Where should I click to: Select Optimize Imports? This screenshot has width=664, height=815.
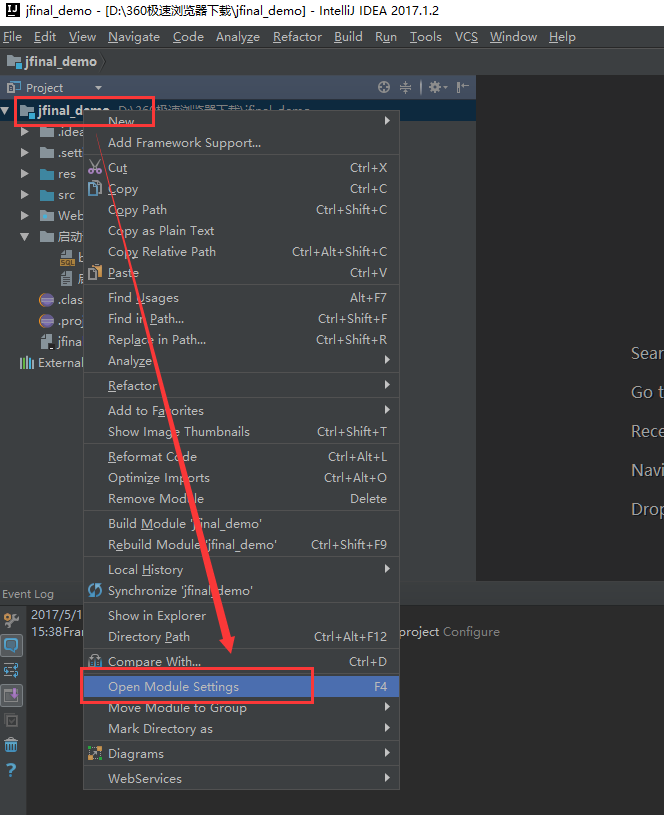click(x=241, y=477)
